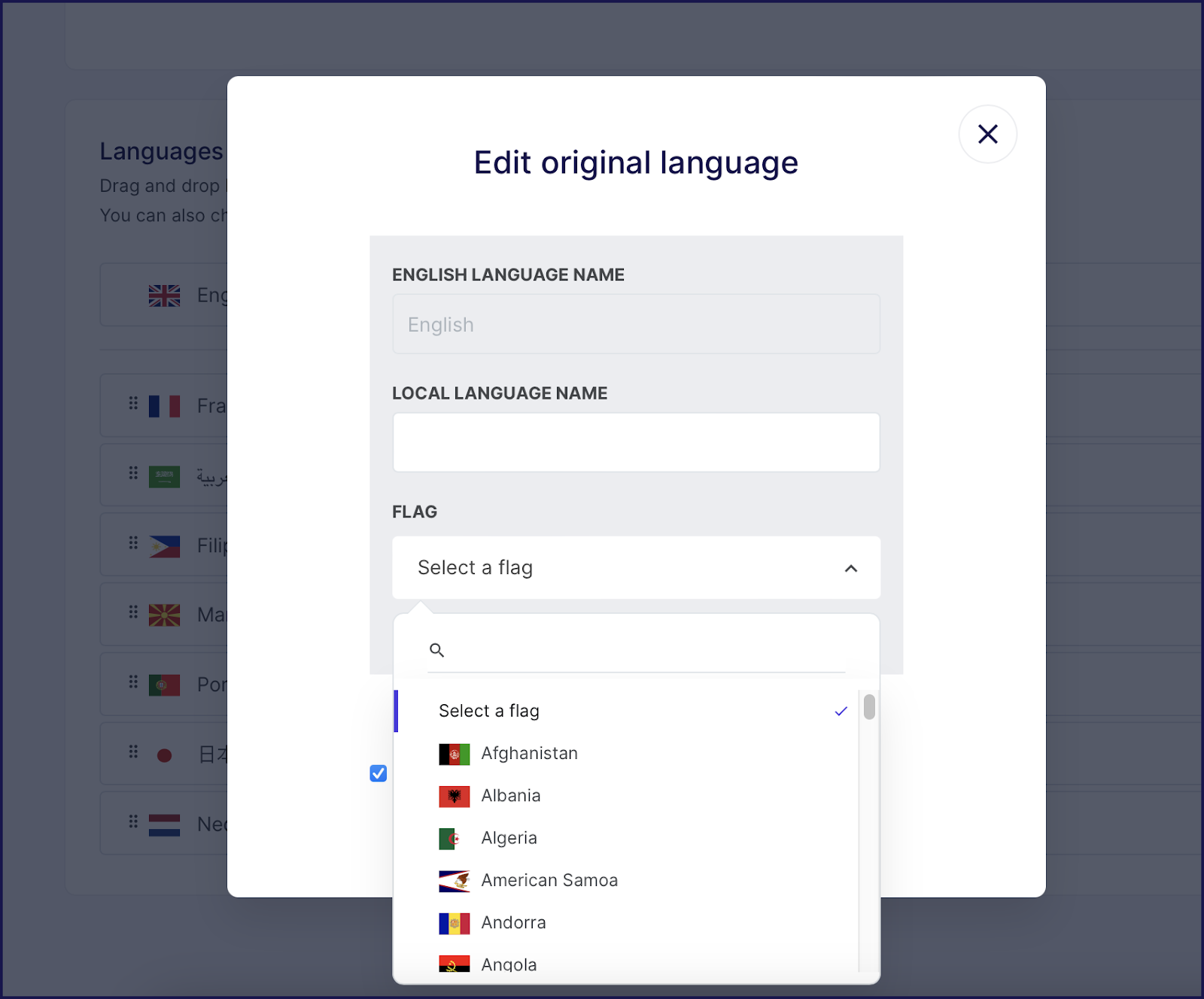Image resolution: width=1204 pixels, height=999 pixels.
Task: Click the Andorra flag icon
Action: (455, 923)
